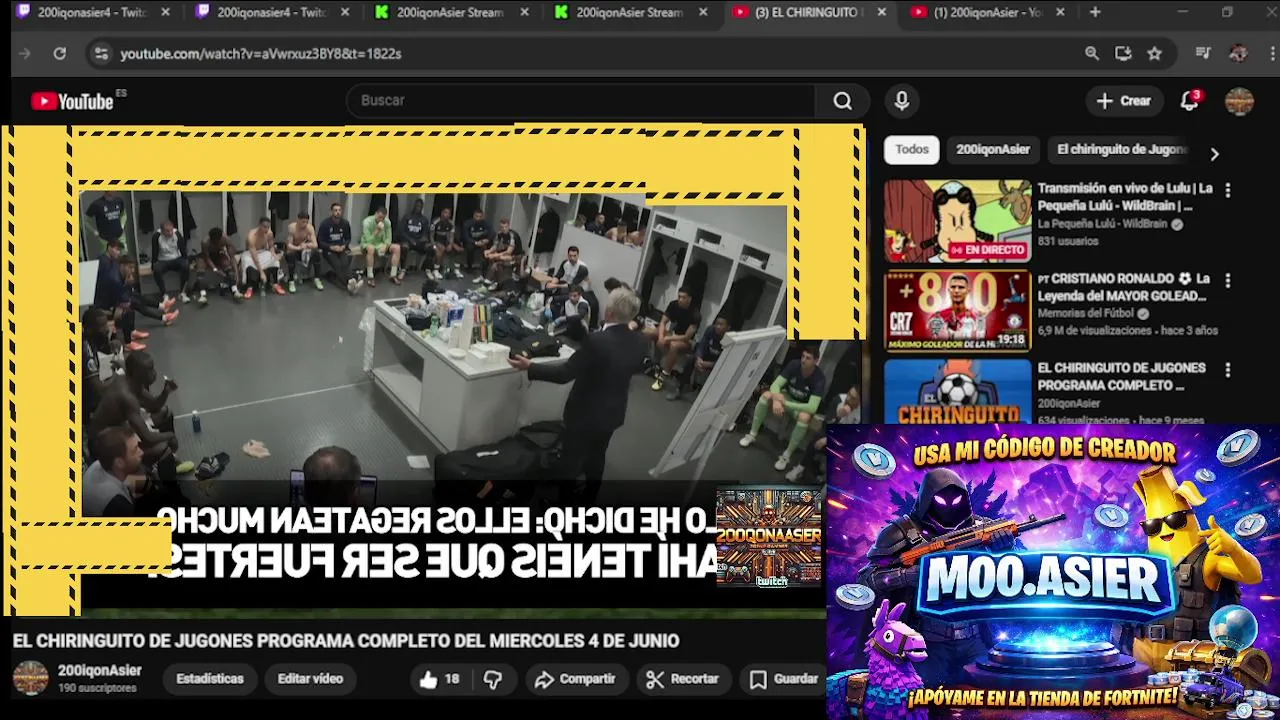The height and width of the screenshot is (720, 1280).
Task: Click the '190 suscriptores' text
Action: (x=96, y=689)
